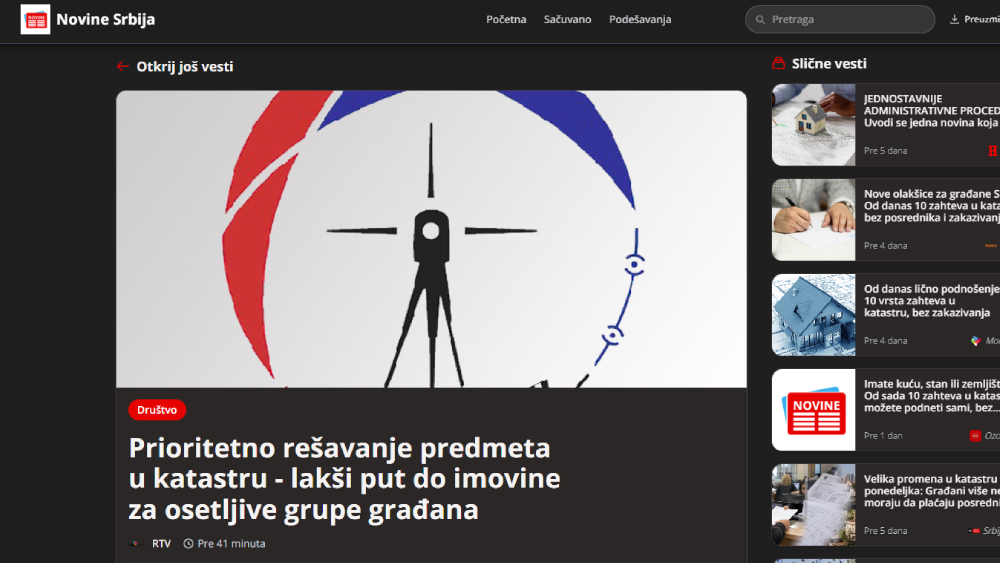This screenshot has width=1000, height=563.
Task: Open the NOVINE placeholder thumbnail
Action: (813, 410)
